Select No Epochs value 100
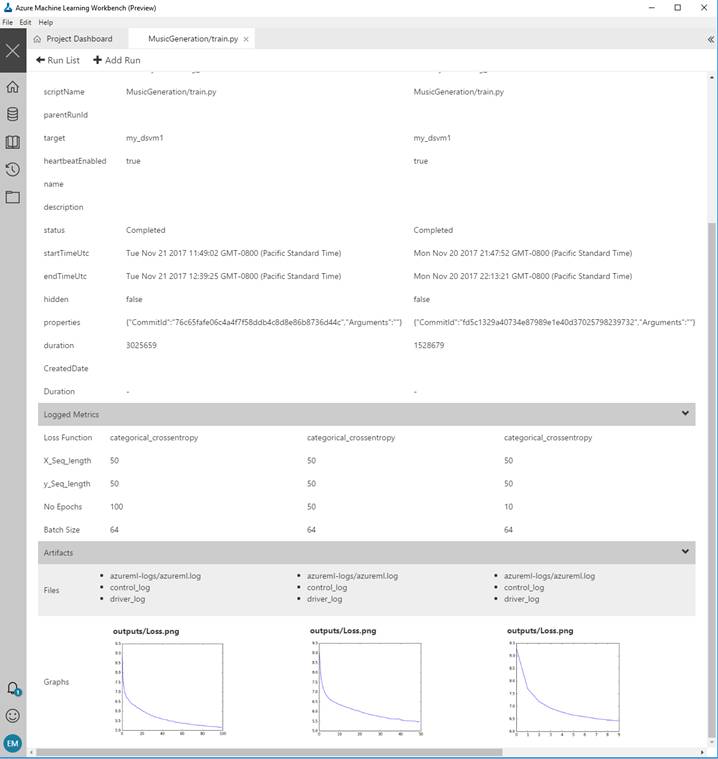The image size is (718, 759). point(116,507)
